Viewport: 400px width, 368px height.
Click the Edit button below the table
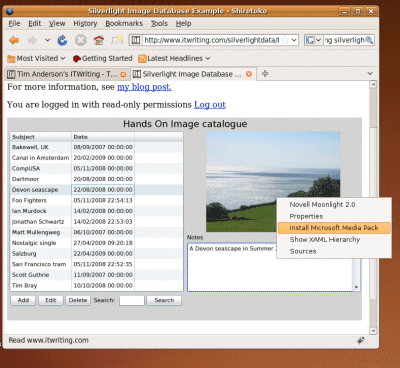(x=51, y=300)
